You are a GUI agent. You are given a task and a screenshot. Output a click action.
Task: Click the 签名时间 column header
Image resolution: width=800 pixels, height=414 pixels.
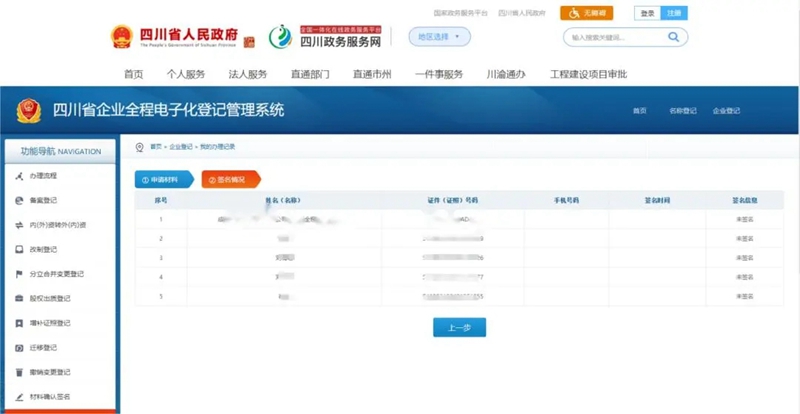pos(658,201)
